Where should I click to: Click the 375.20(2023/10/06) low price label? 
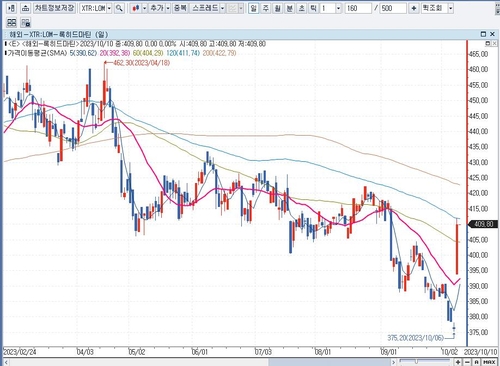pyautogui.click(x=415, y=338)
